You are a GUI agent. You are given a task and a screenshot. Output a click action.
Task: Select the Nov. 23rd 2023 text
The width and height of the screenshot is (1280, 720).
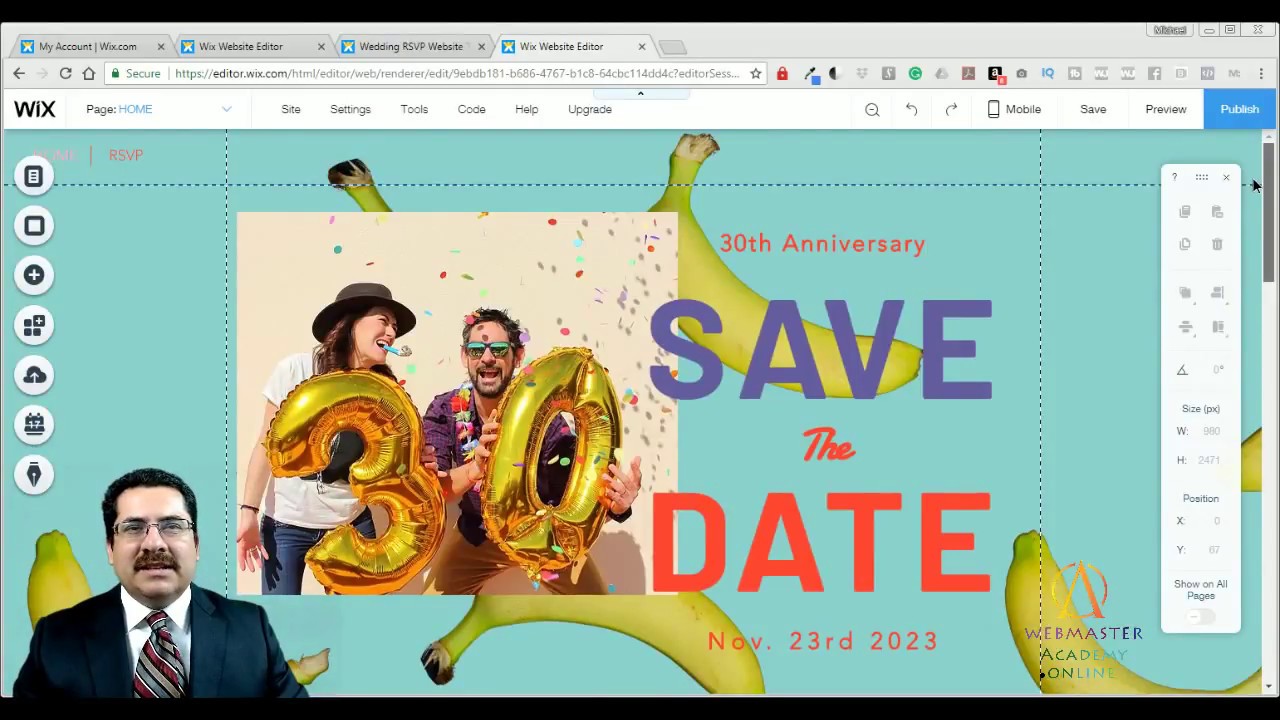[823, 642]
